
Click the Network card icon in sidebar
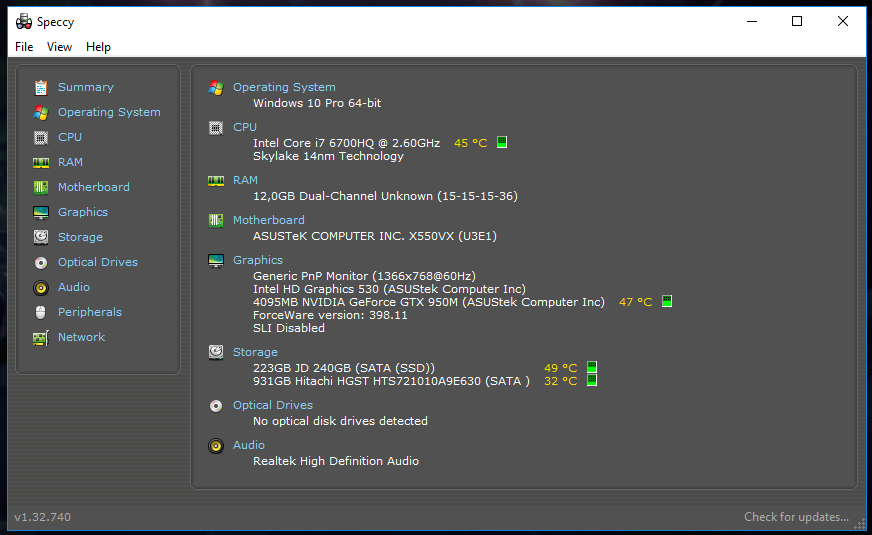pyautogui.click(x=41, y=338)
